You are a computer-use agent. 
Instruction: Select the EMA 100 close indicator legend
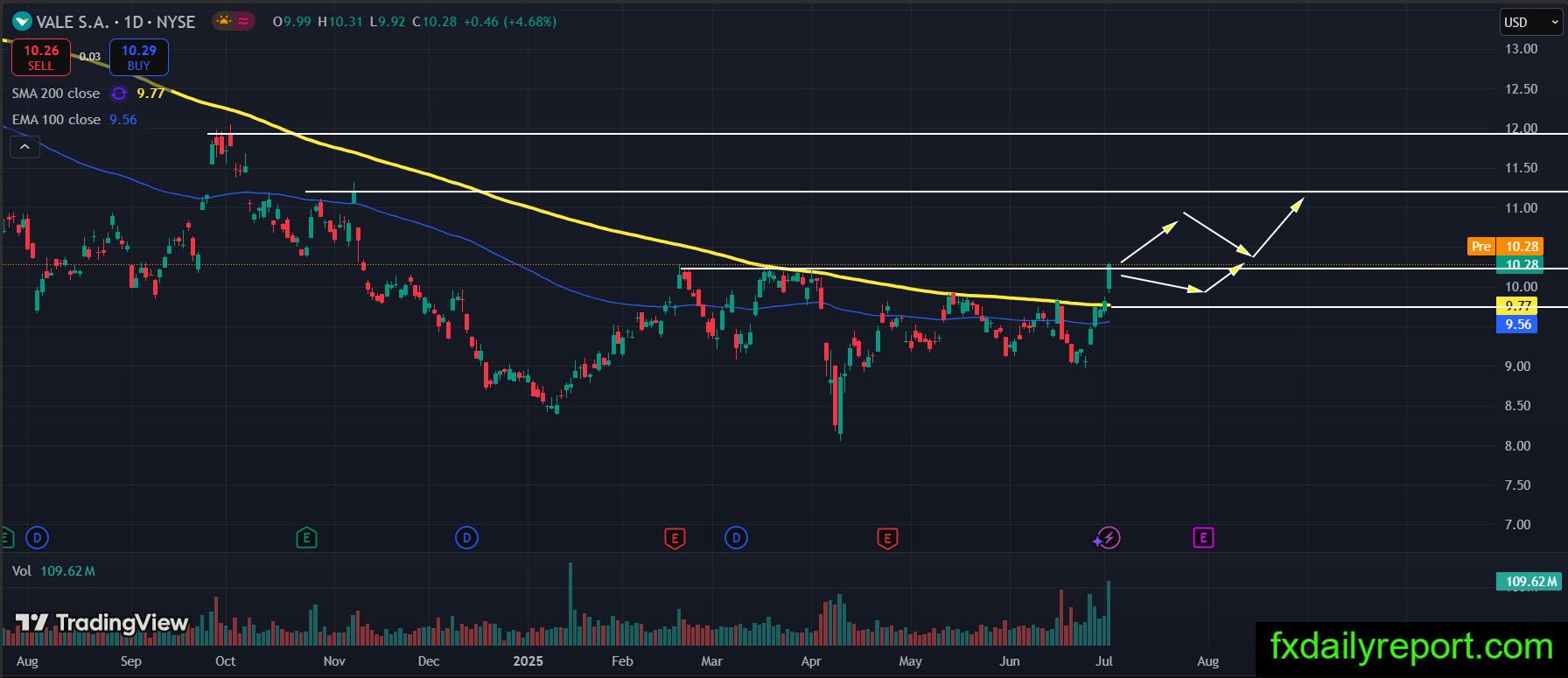(56, 120)
